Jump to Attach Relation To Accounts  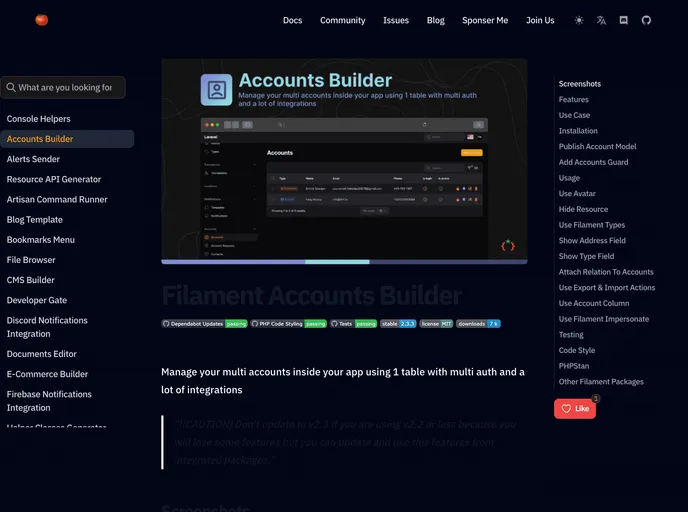coord(606,272)
